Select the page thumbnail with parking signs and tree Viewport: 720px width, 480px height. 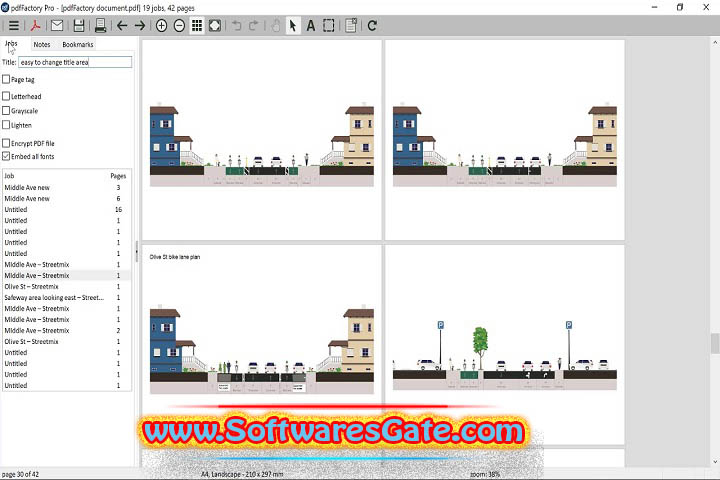coord(505,344)
